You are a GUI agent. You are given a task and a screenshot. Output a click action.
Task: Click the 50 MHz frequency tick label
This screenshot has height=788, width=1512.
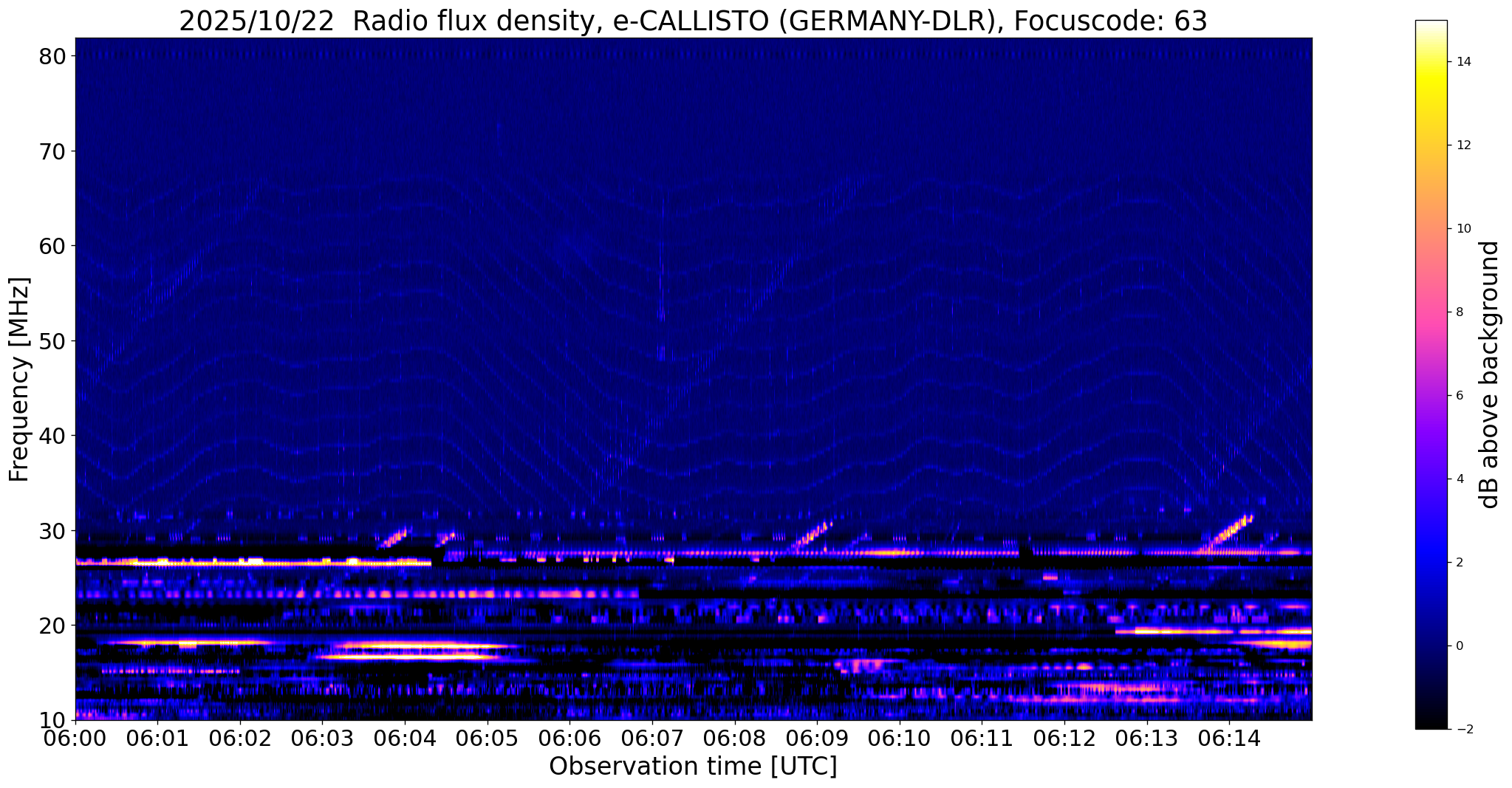[x=52, y=341]
